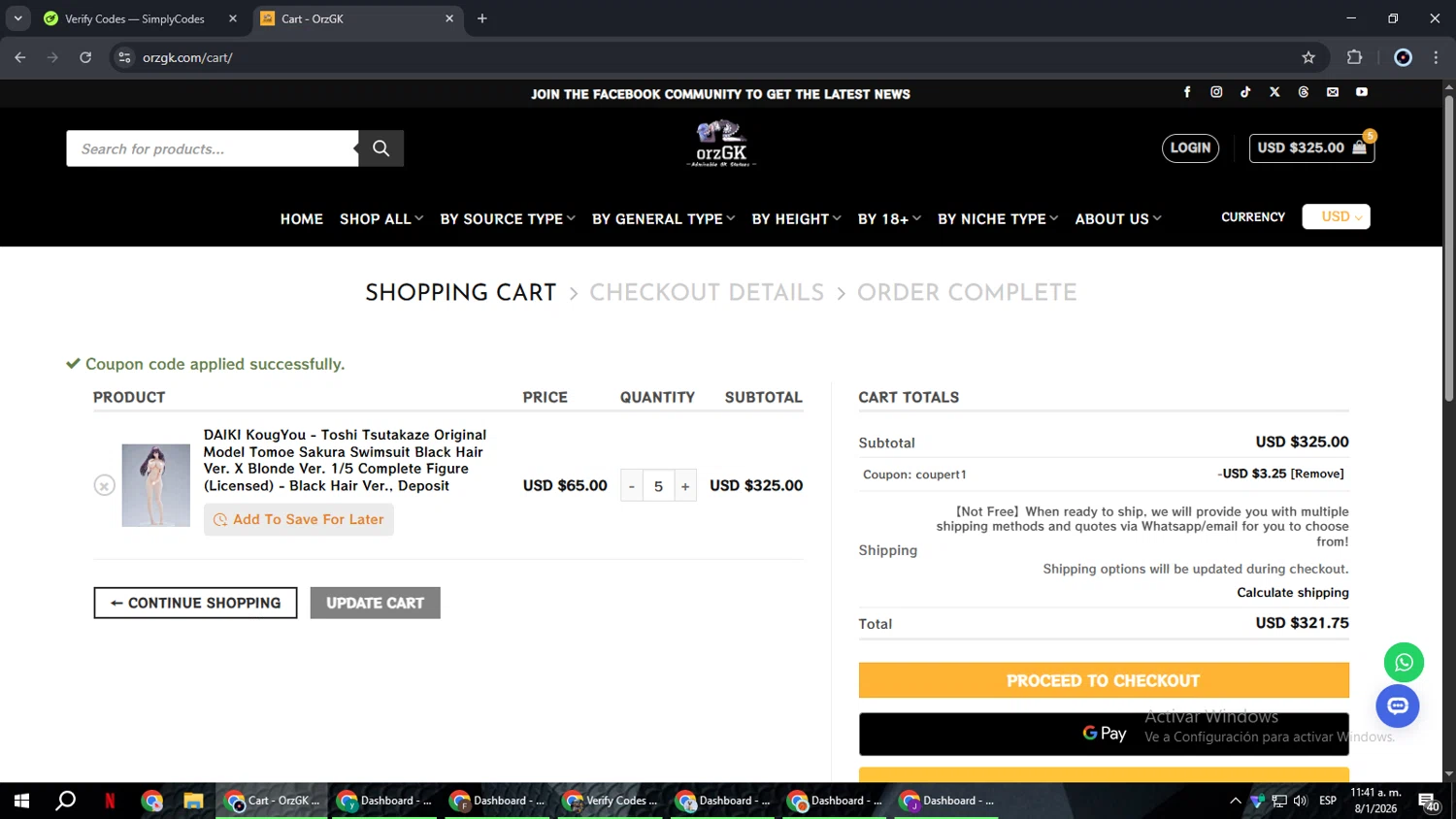Open WhatsApp chat floating button
The width and height of the screenshot is (1456, 819).
coord(1404,663)
